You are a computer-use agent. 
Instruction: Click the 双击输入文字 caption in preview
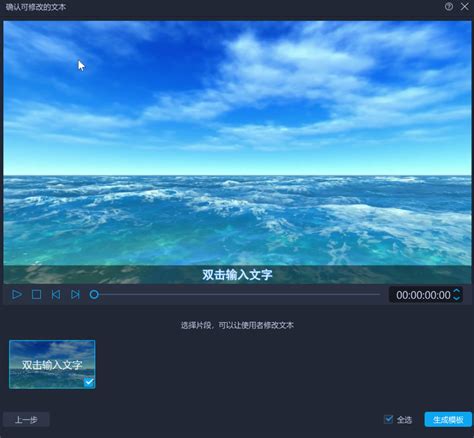(237, 275)
